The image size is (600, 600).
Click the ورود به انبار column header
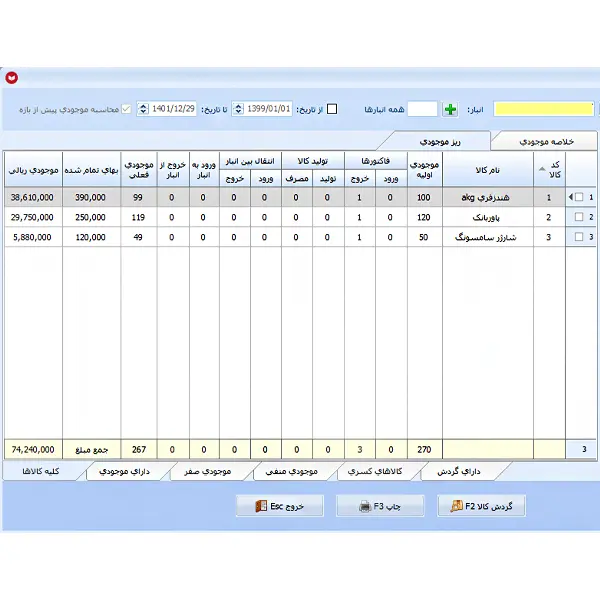coord(204,170)
